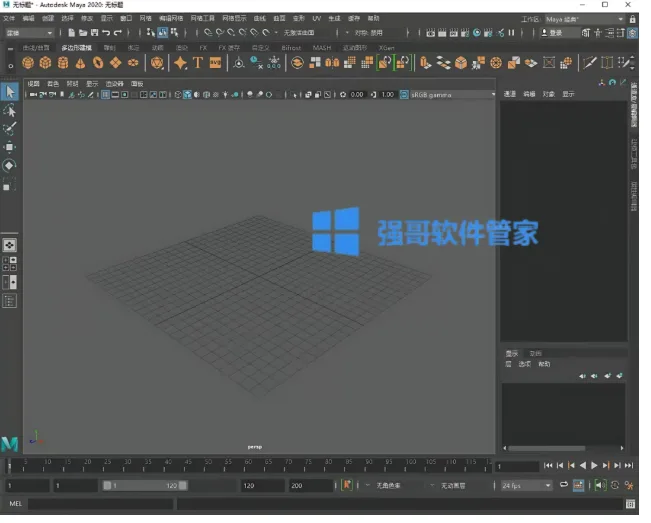Select the Paint Selection tool in Tool Box
Screen dimensions: 651x523
point(10,129)
